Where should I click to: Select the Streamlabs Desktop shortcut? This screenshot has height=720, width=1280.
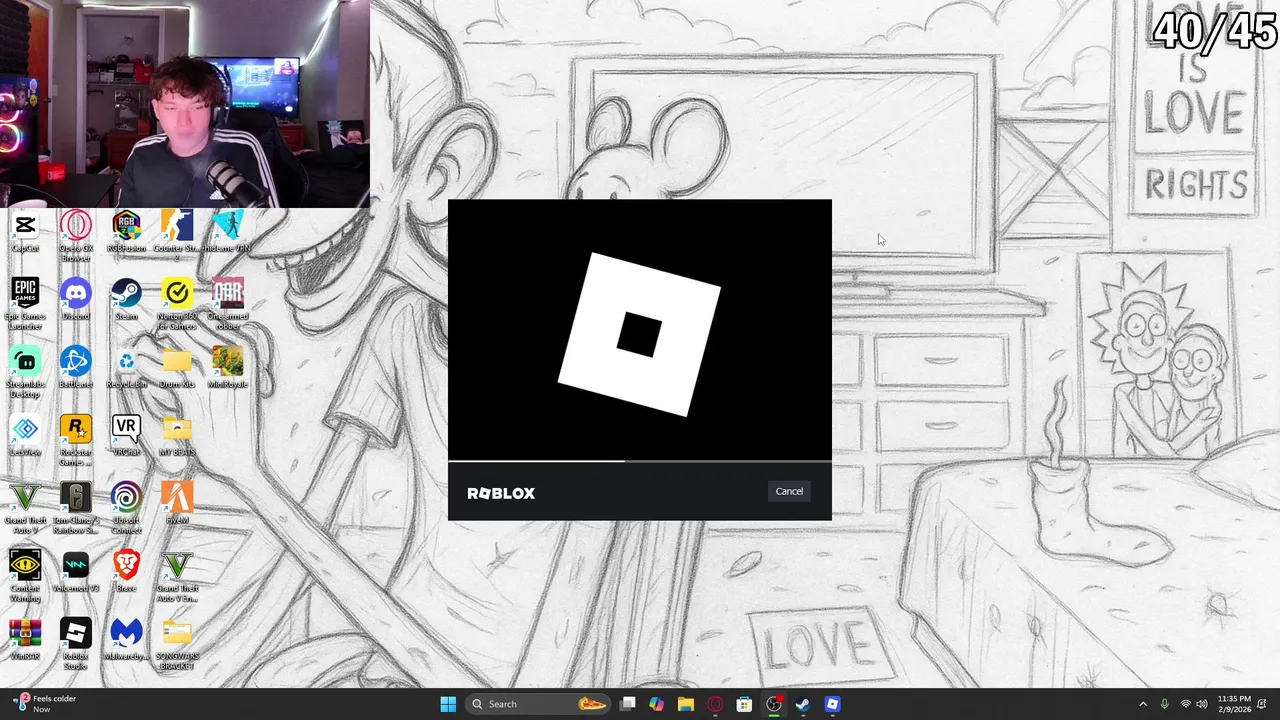(x=25, y=373)
